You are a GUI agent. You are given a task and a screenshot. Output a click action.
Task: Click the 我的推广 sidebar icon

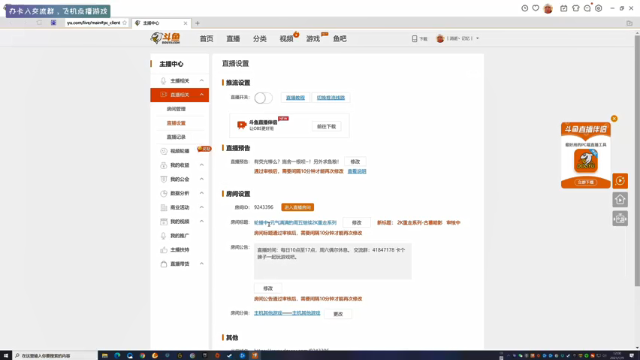(x=164, y=236)
